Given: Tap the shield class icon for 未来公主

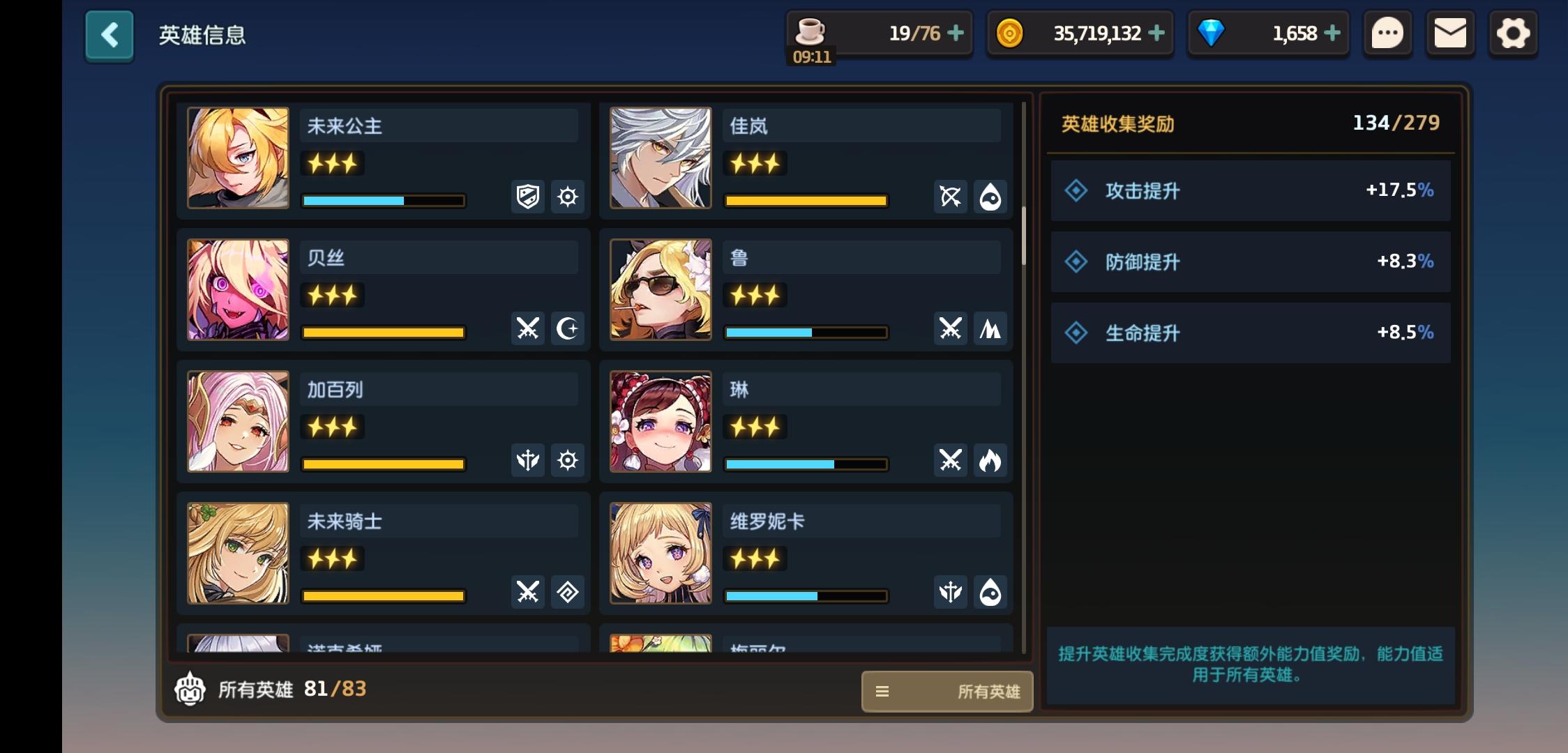Looking at the screenshot, I should pyautogui.click(x=528, y=197).
